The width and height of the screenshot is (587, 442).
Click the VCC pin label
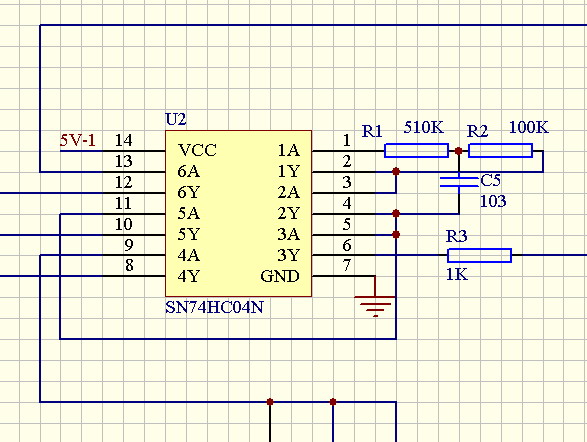pos(197,150)
